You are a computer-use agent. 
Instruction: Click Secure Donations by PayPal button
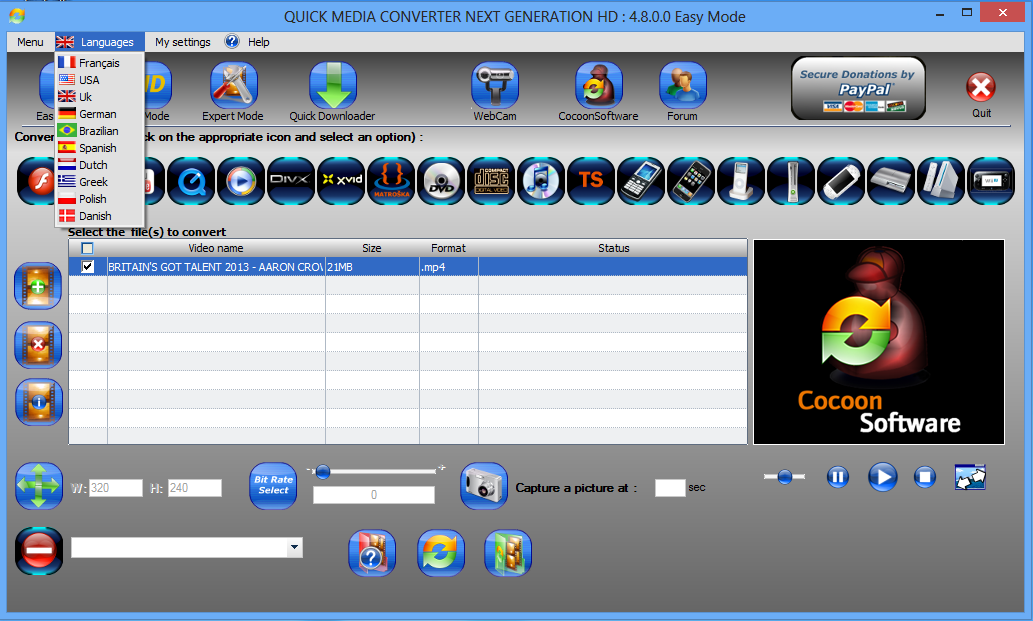[858, 88]
